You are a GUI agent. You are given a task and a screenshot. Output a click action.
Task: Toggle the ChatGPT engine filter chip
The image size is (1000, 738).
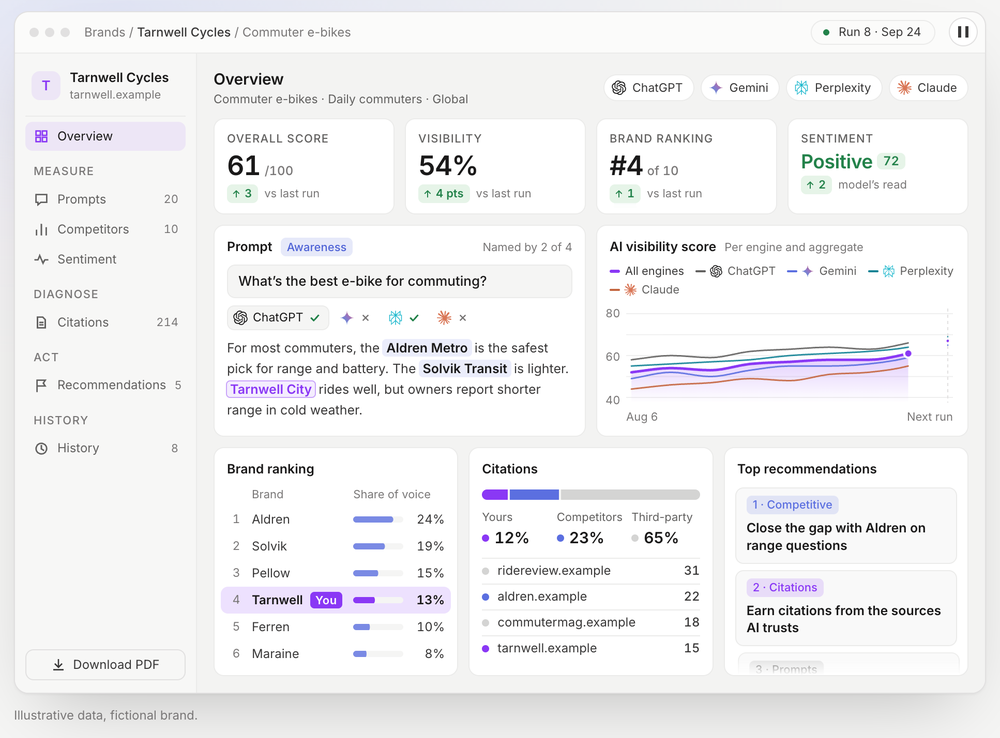[648, 88]
